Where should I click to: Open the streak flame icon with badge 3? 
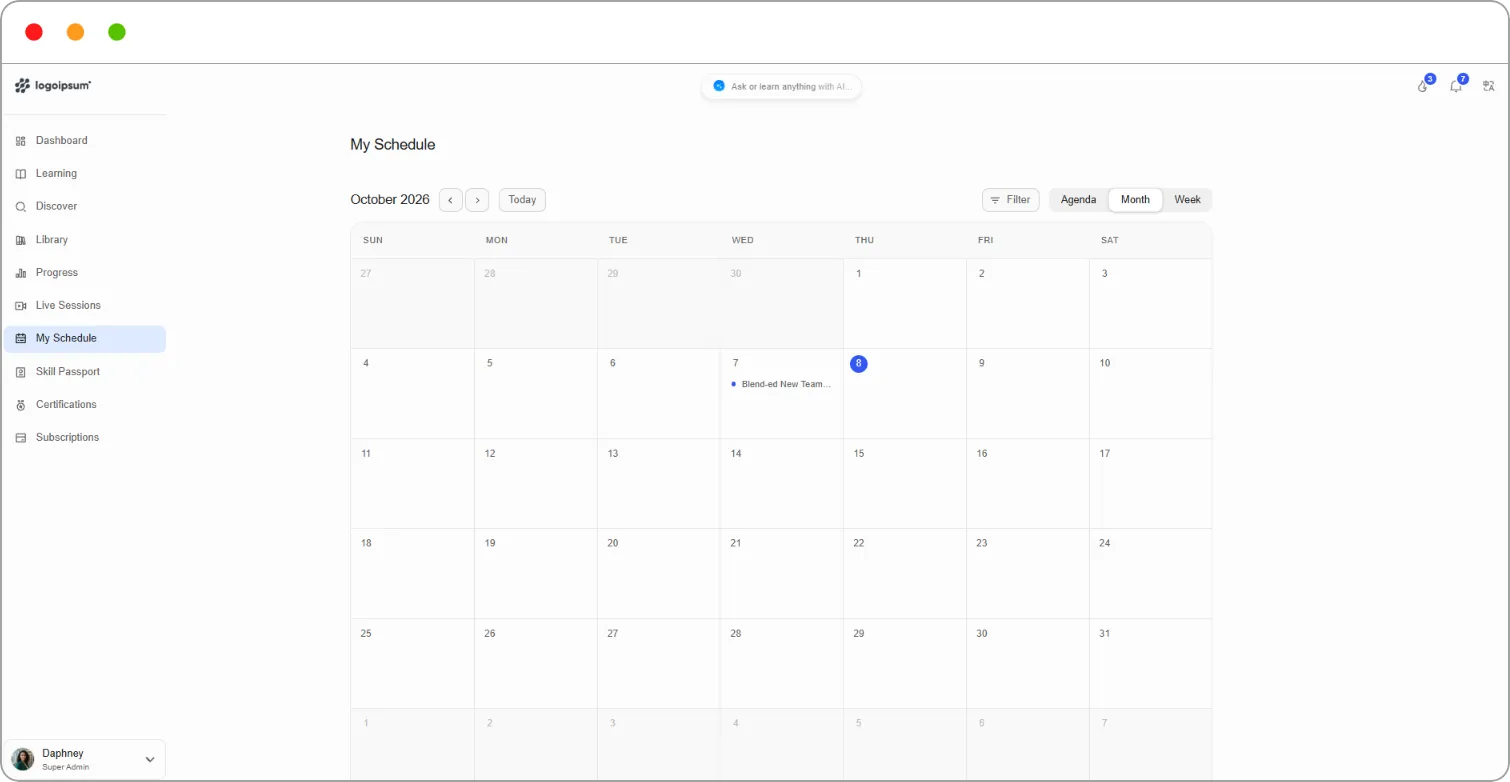[1424, 85]
